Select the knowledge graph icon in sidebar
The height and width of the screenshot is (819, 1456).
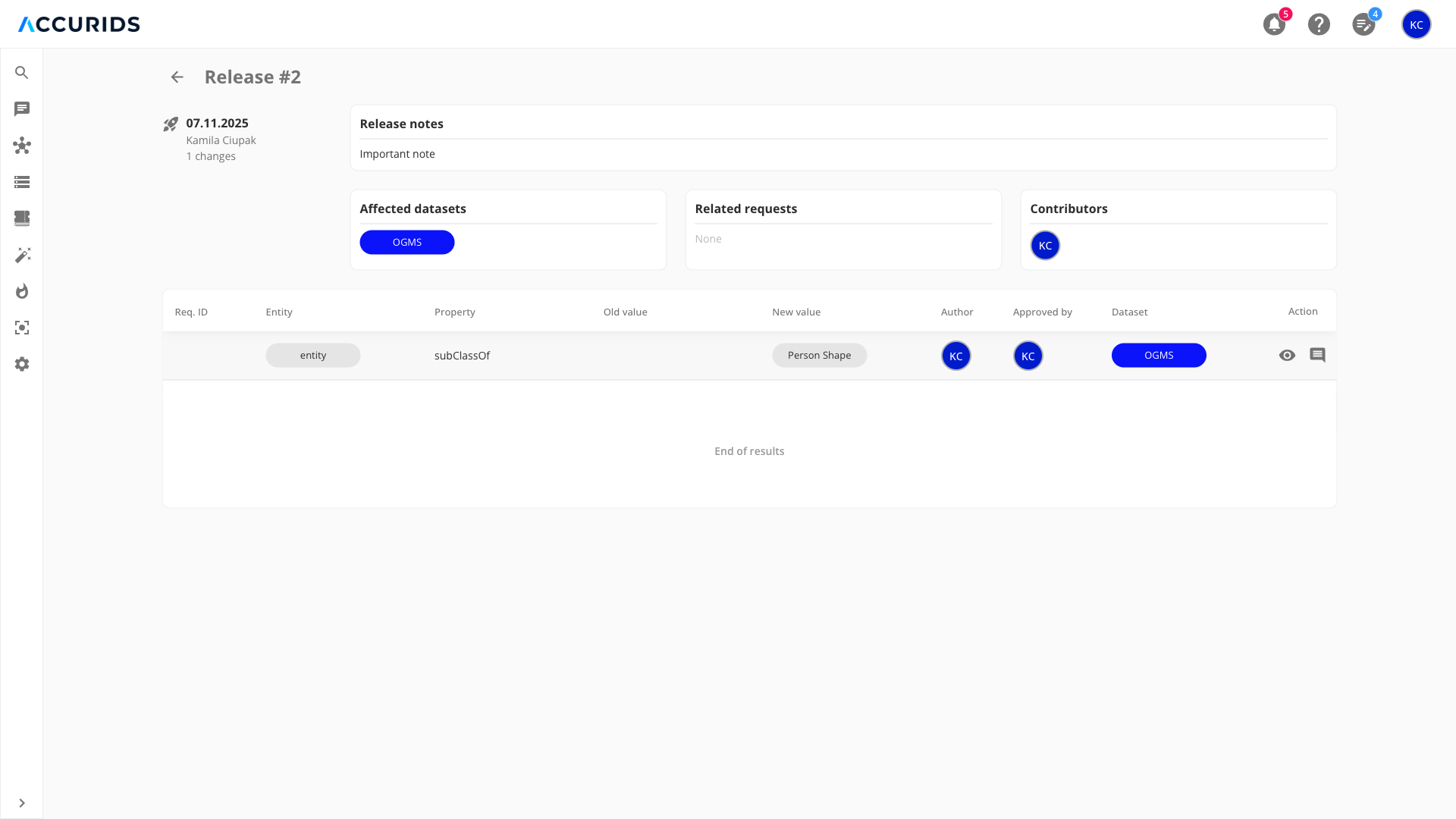point(22,146)
